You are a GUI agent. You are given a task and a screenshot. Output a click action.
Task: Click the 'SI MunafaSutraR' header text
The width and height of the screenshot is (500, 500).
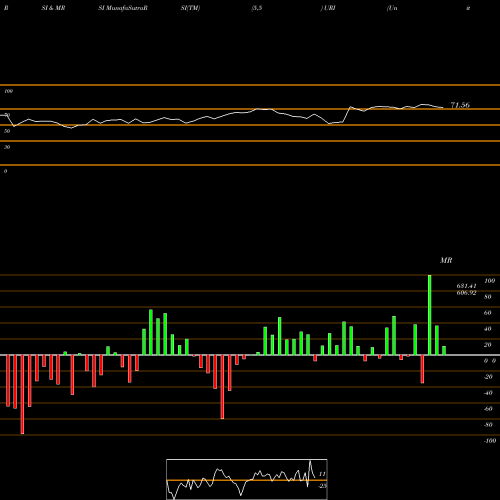tap(123, 8)
